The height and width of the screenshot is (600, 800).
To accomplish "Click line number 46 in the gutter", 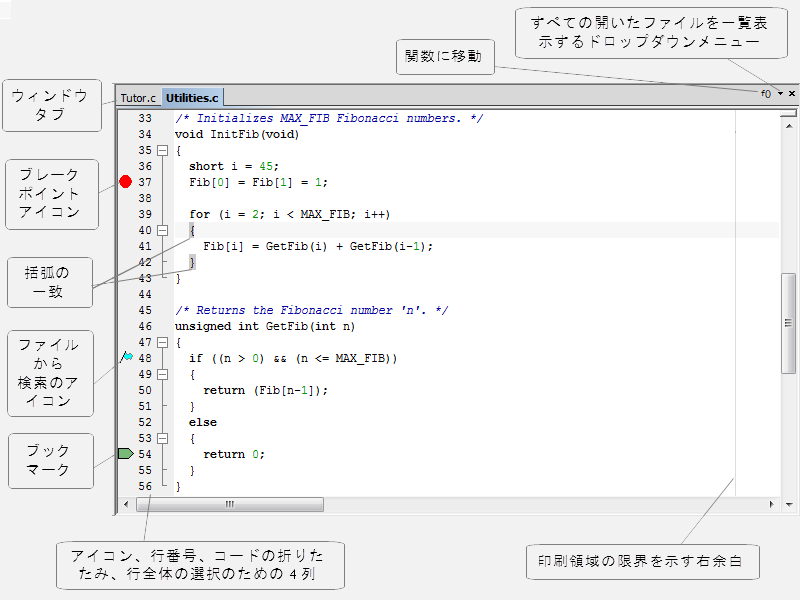I will point(143,326).
